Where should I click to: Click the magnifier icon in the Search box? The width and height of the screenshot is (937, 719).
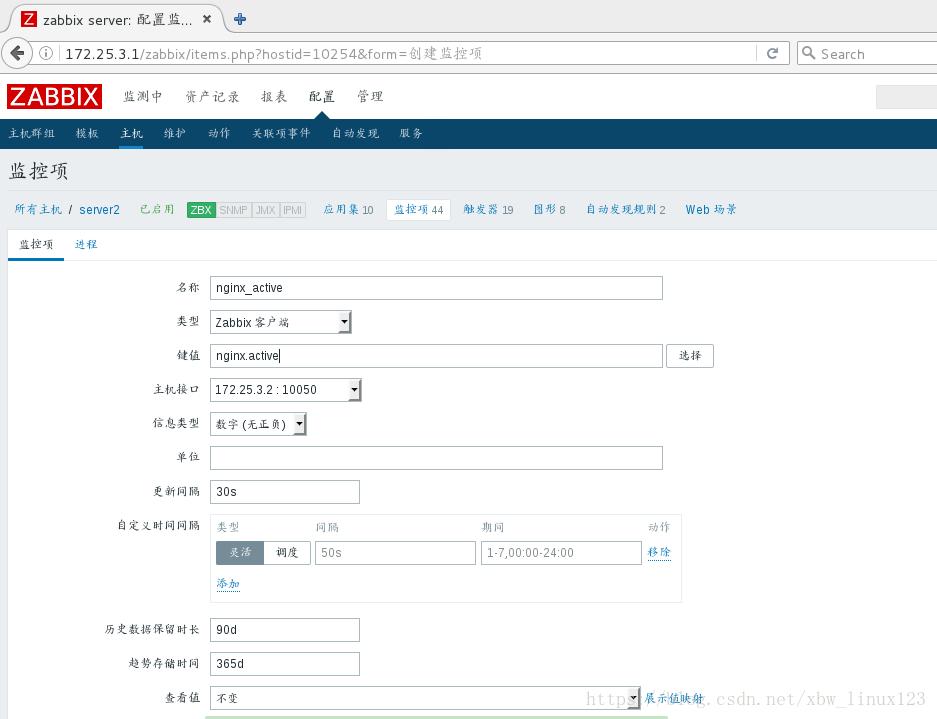(809, 53)
